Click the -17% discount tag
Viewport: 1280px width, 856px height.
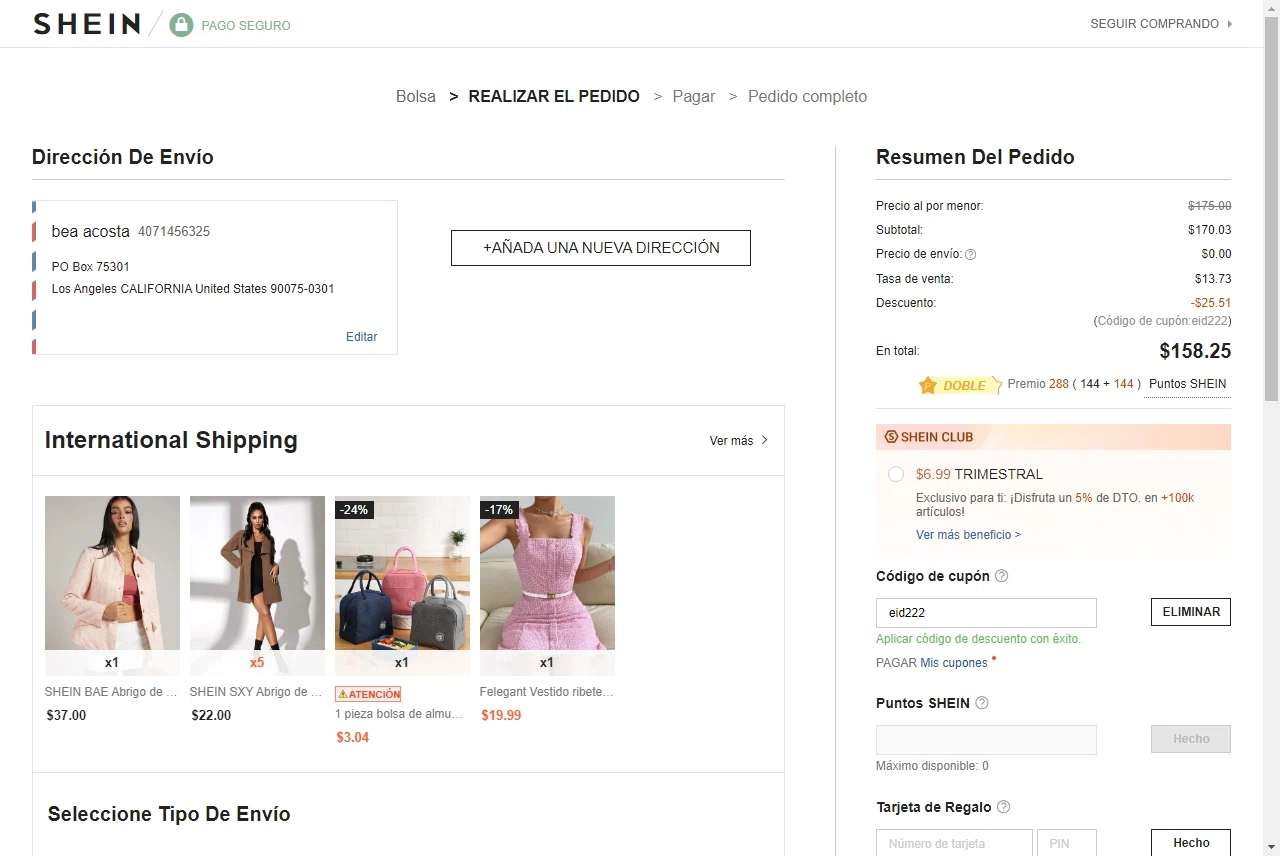[x=499, y=509]
